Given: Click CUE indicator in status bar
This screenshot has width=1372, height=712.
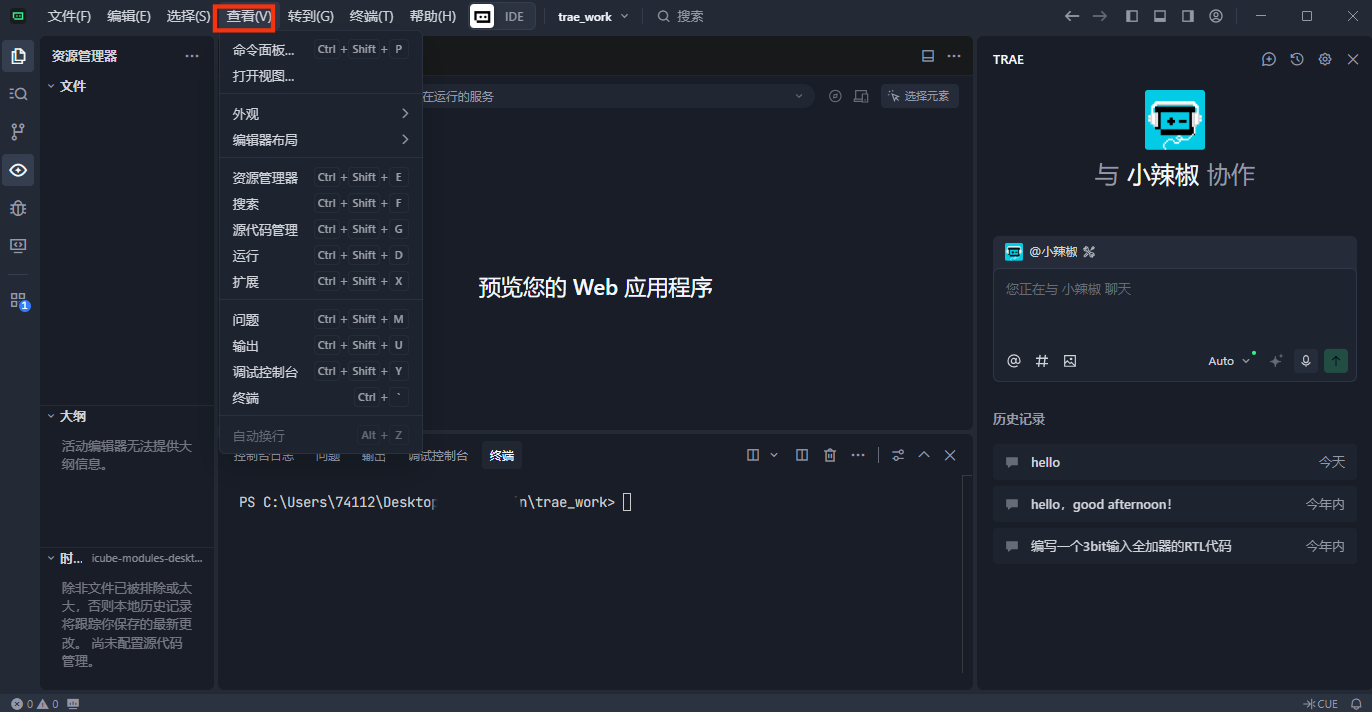Looking at the screenshot, I should [1321, 704].
